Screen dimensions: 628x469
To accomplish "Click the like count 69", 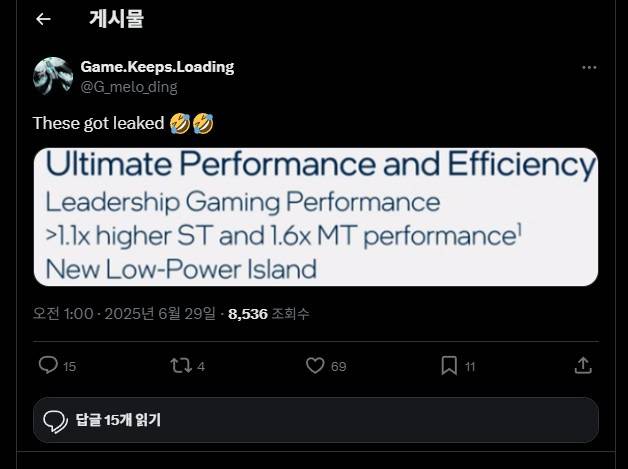I will pyautogui.click(x=338, y=367).
